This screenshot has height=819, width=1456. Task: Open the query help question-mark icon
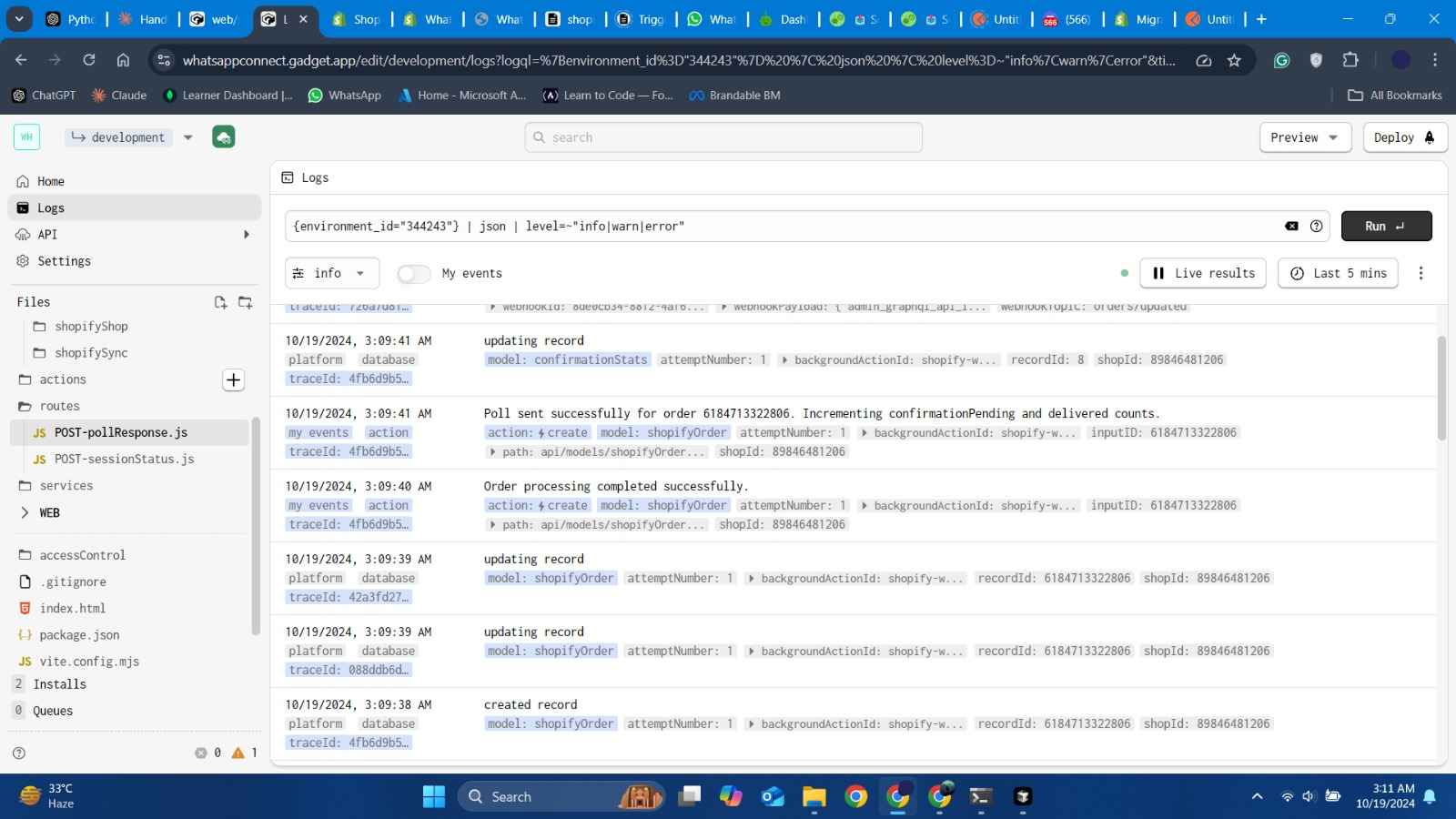point(1316,227)
